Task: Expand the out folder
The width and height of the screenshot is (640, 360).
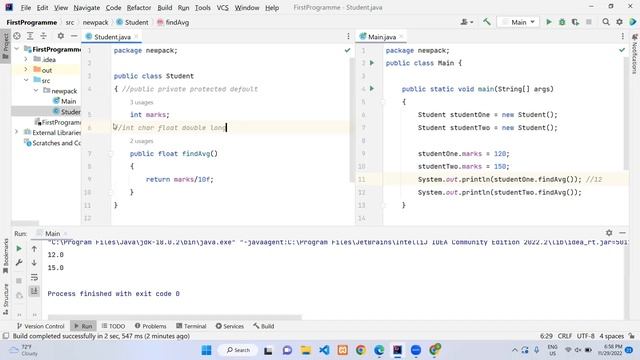Action: click(26, 70)
